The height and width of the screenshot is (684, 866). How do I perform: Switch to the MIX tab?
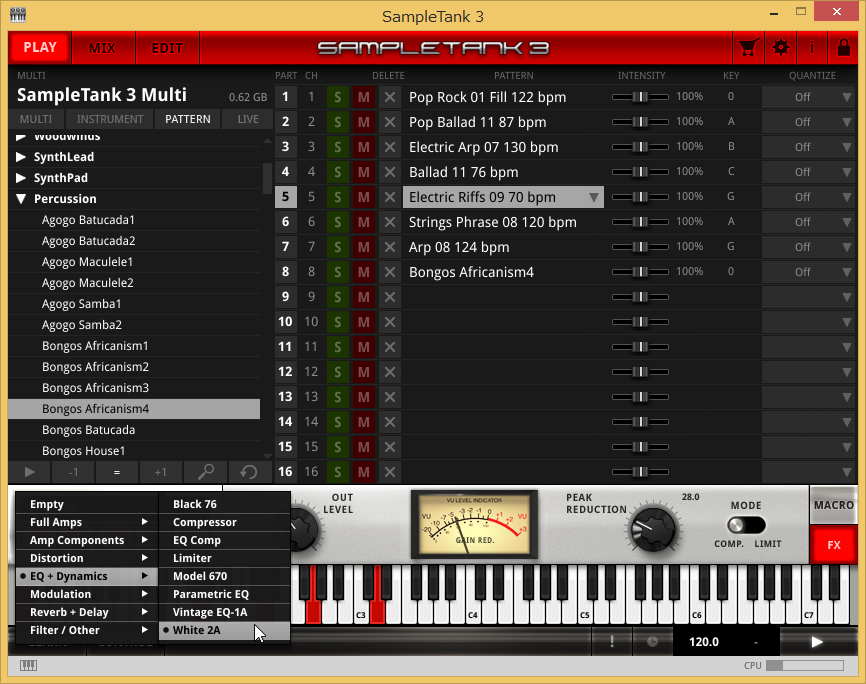(102, 48)
